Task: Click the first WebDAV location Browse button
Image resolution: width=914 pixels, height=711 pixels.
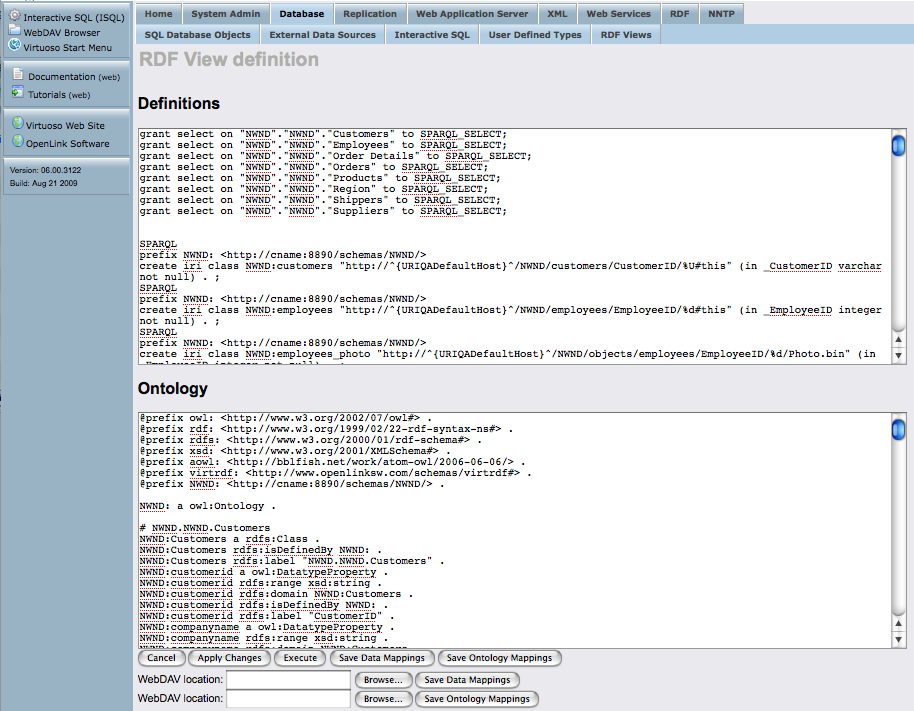Action: click(382, 680)
